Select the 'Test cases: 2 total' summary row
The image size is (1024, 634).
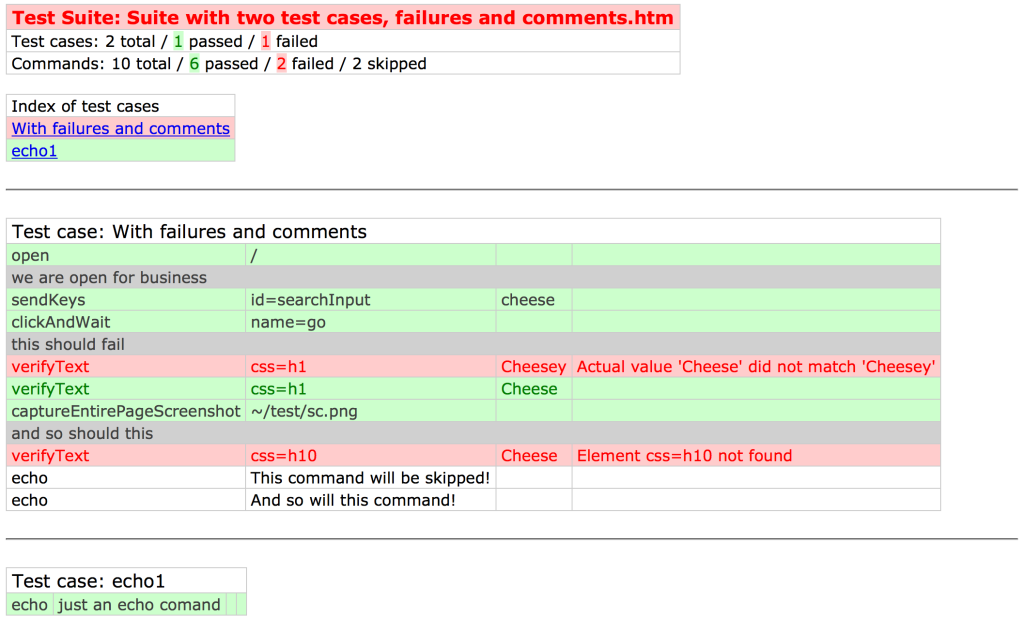tap(343, 41)
